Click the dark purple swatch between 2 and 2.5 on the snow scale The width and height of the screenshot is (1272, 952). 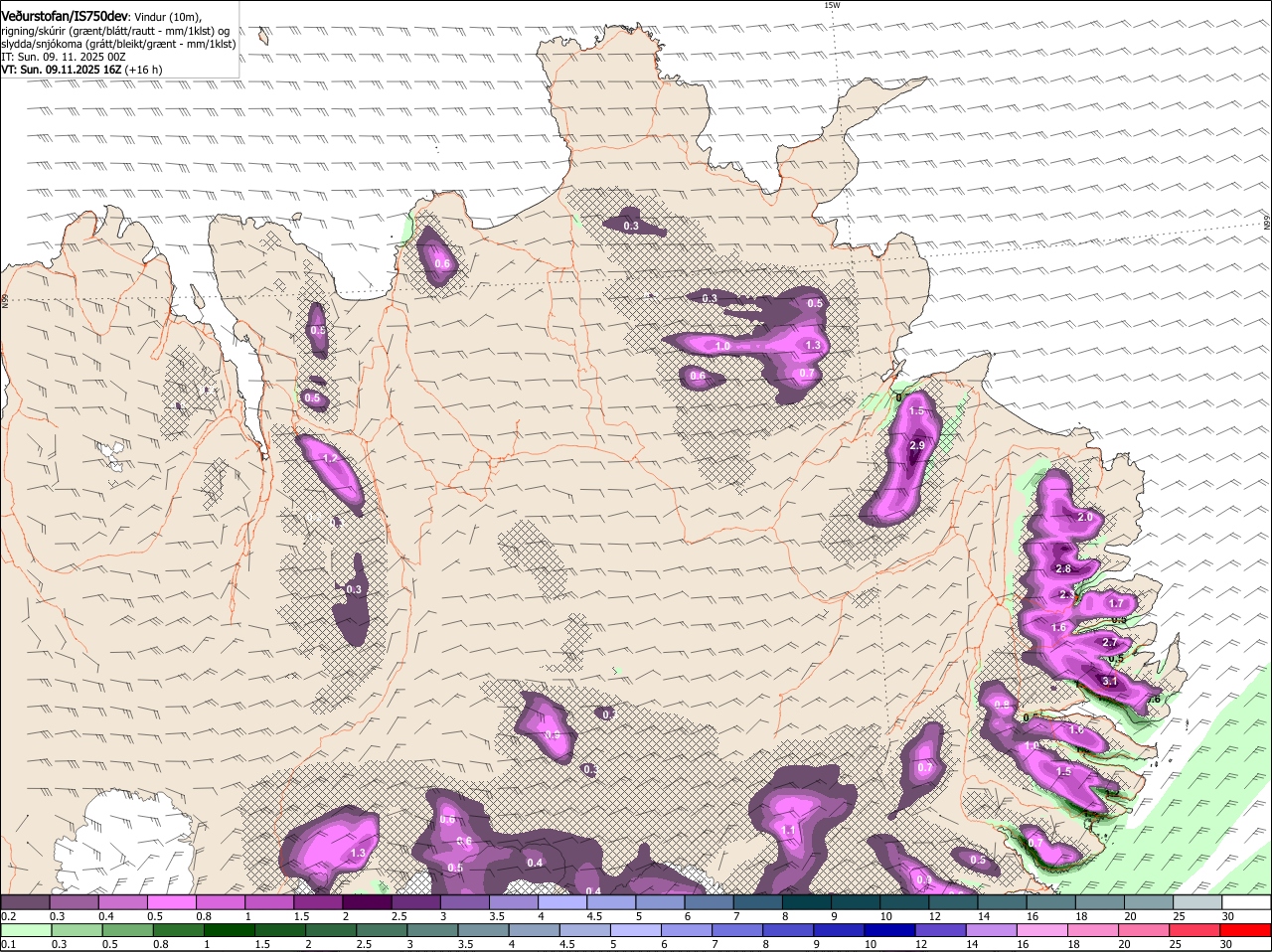(x=367, y=902)
